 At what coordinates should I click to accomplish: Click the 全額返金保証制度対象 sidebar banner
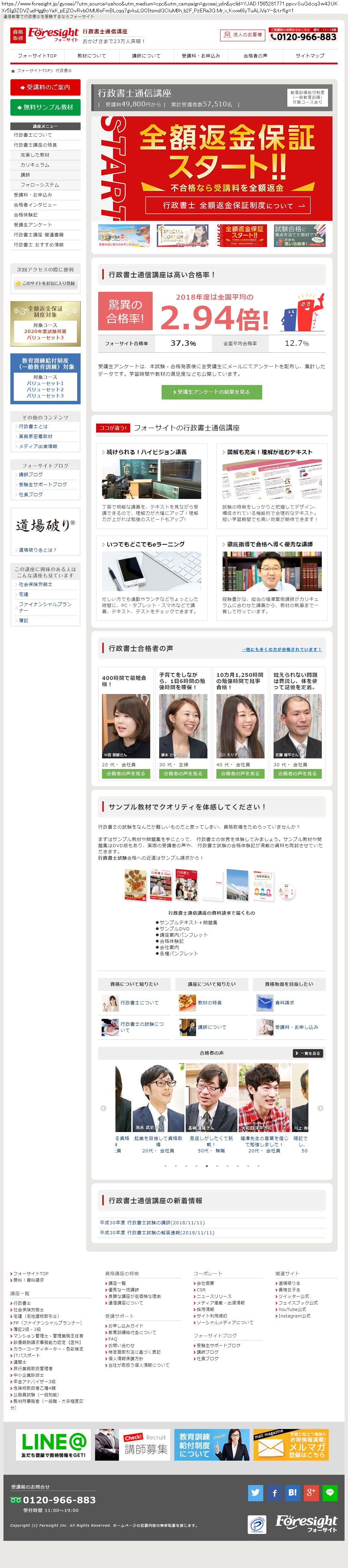(45, 324)
